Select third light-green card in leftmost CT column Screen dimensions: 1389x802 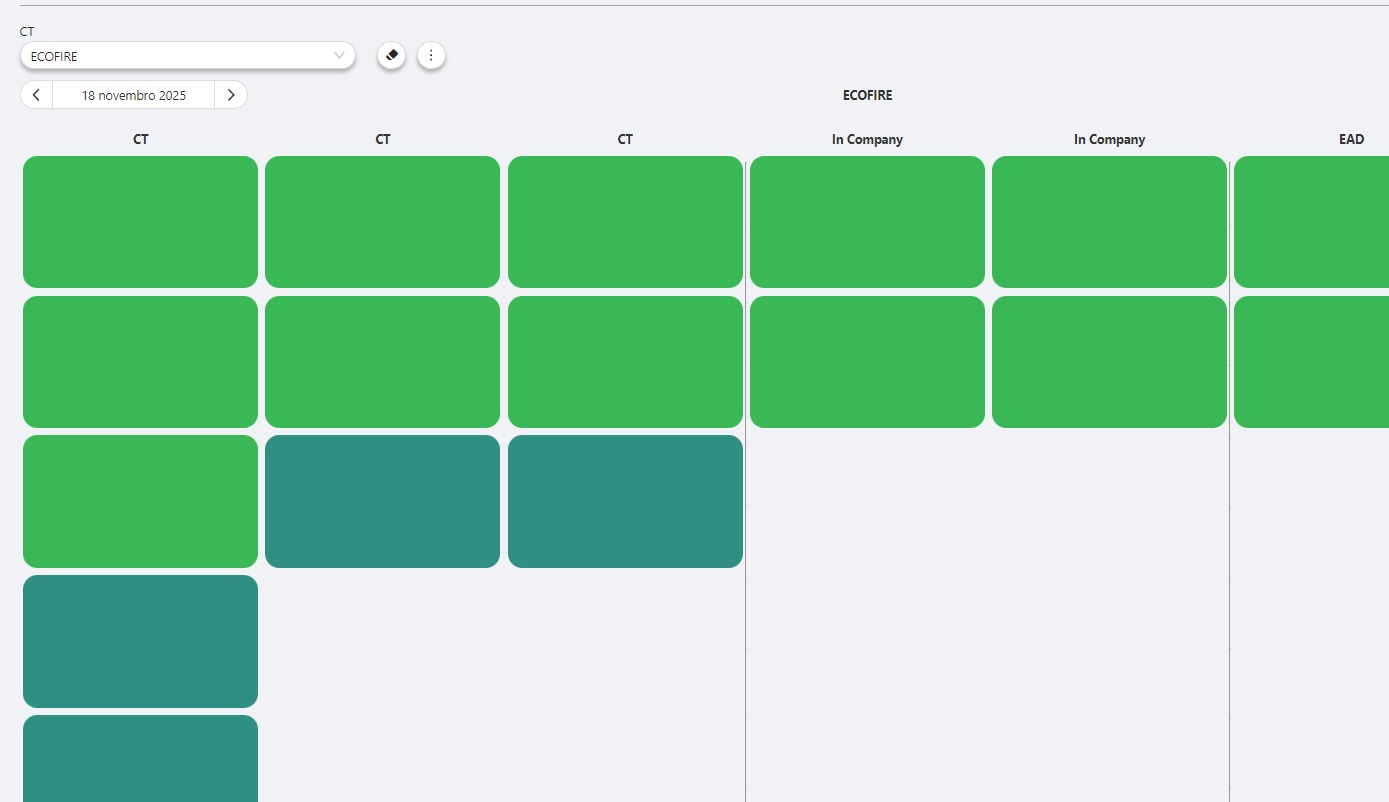click(140, 501)
